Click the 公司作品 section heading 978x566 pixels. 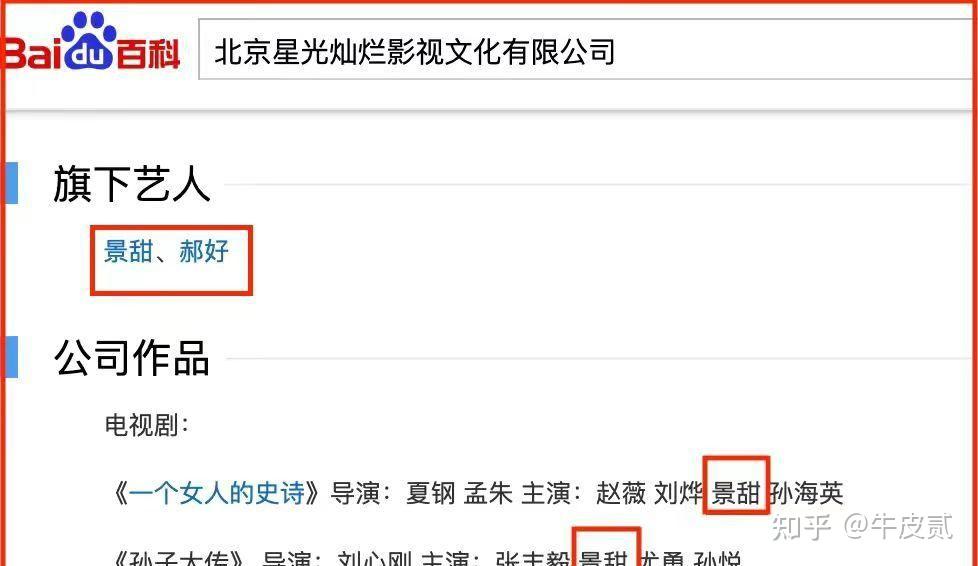click(132, 358)
